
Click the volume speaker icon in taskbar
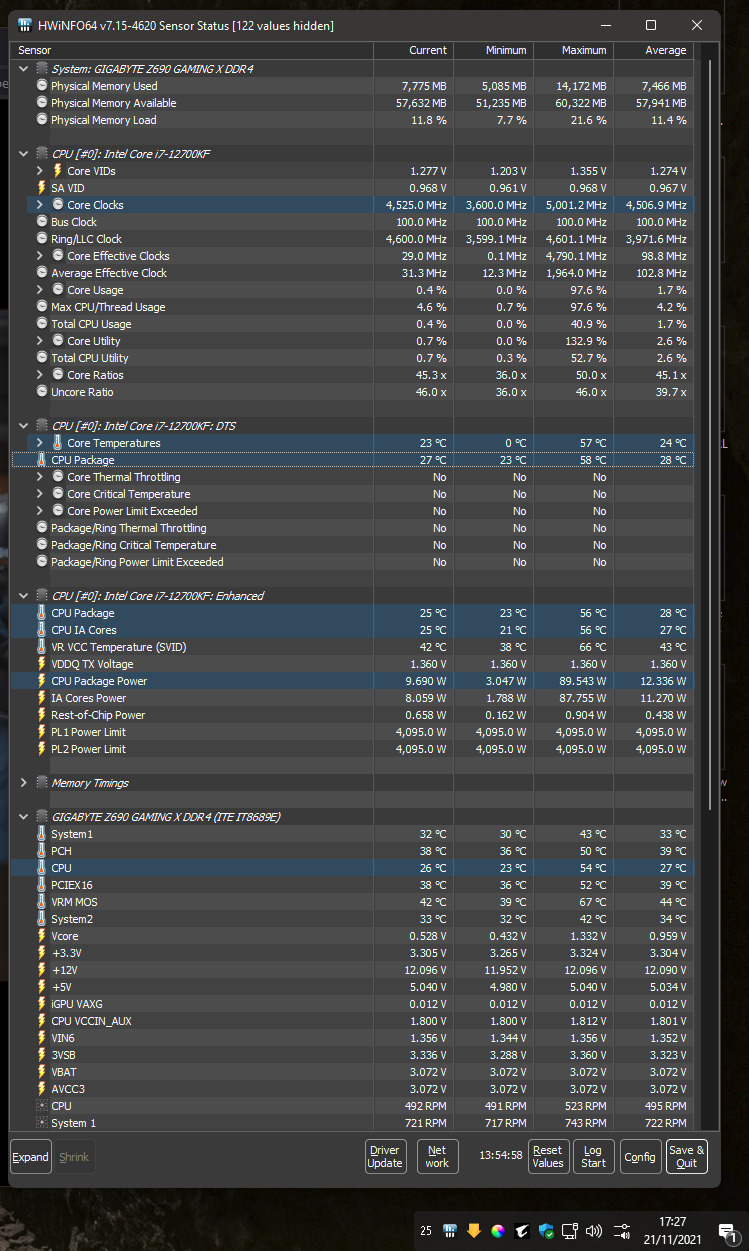click(594, 1230)
